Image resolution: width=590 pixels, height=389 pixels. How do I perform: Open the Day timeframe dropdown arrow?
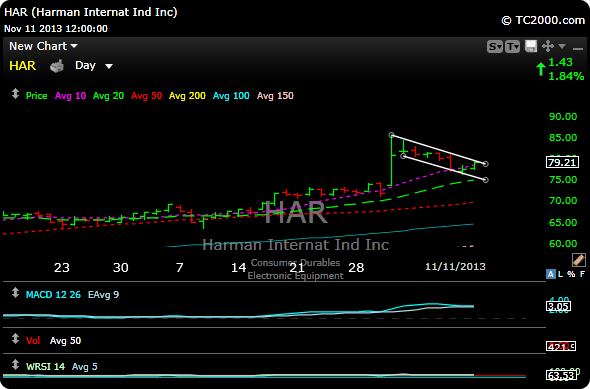point(109,67)
